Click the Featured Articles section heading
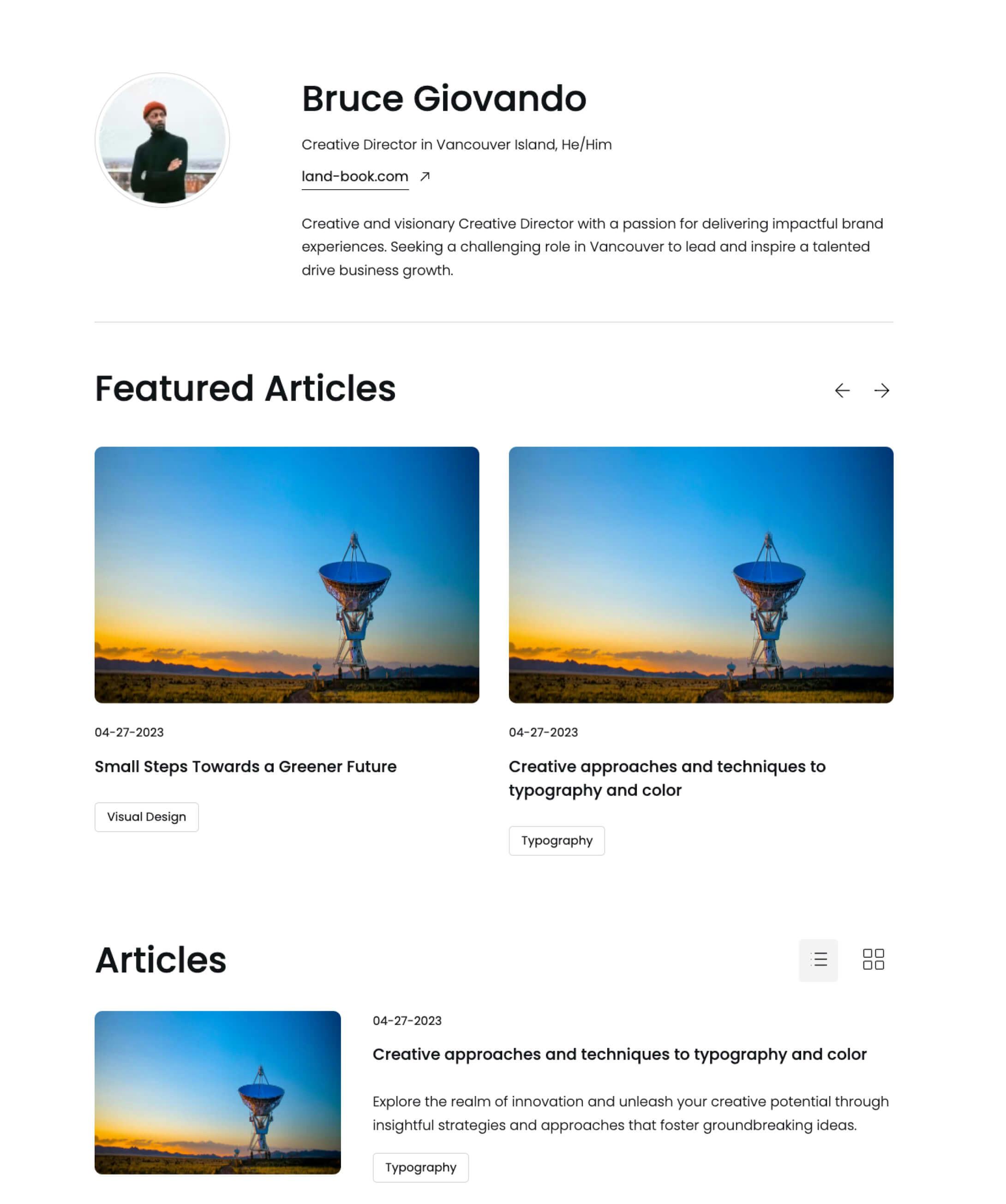Screen dimensions: 1006x1204 pos(245,389)
